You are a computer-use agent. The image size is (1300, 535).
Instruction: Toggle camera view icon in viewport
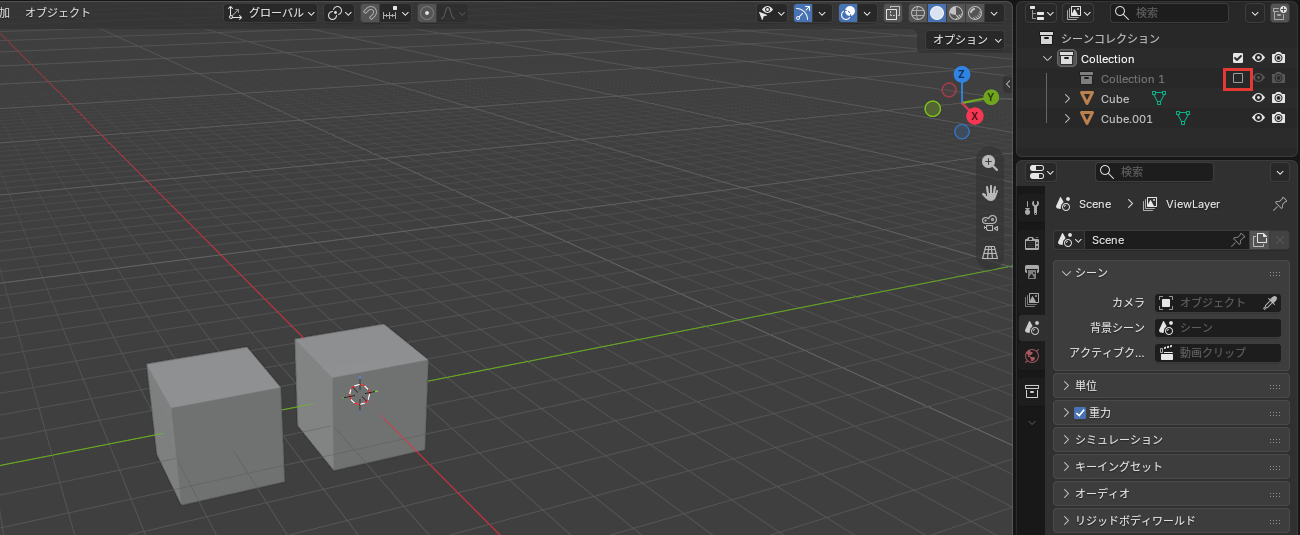coord(990,222)
